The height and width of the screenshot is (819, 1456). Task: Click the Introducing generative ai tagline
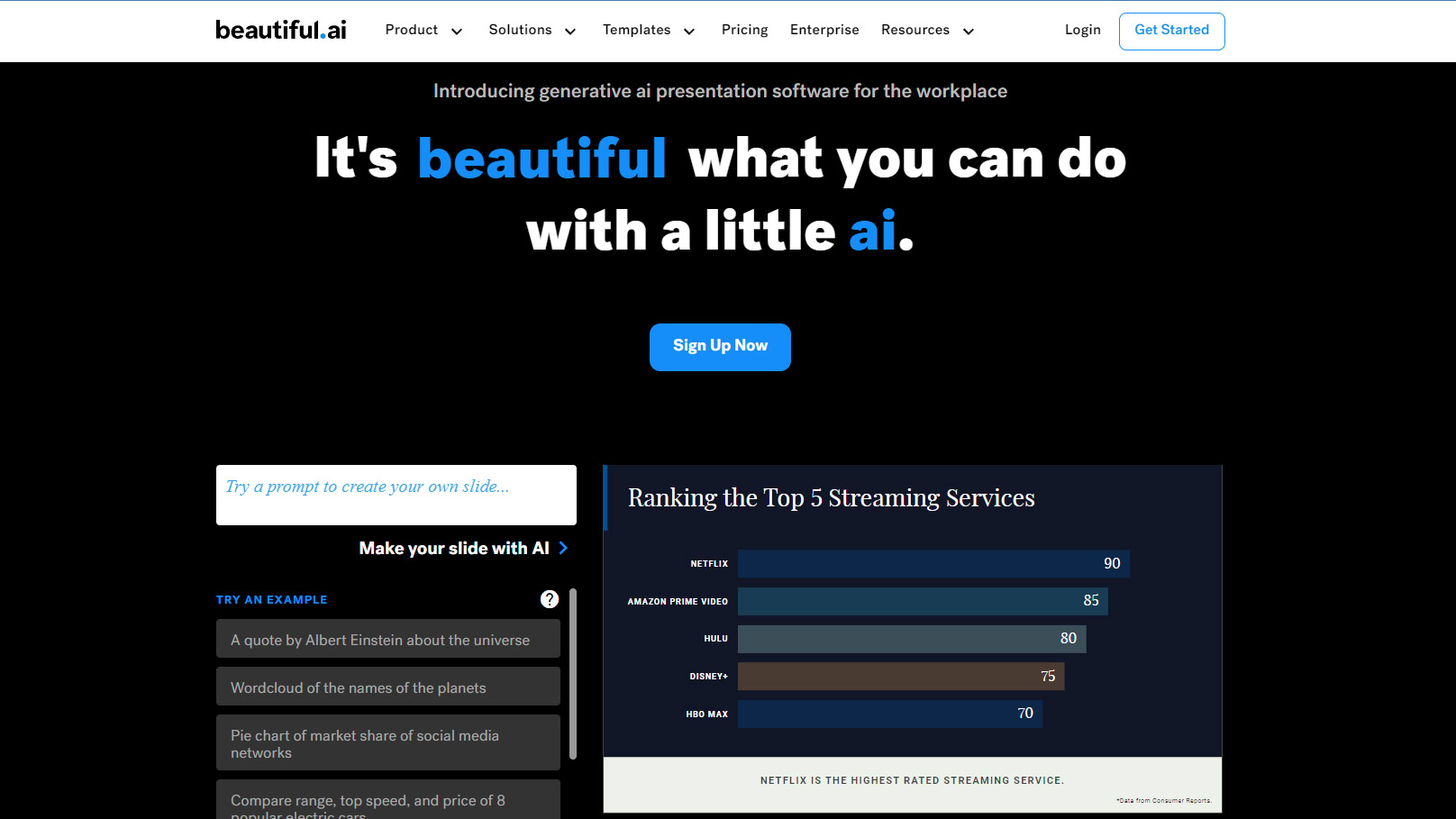point(720,91)
